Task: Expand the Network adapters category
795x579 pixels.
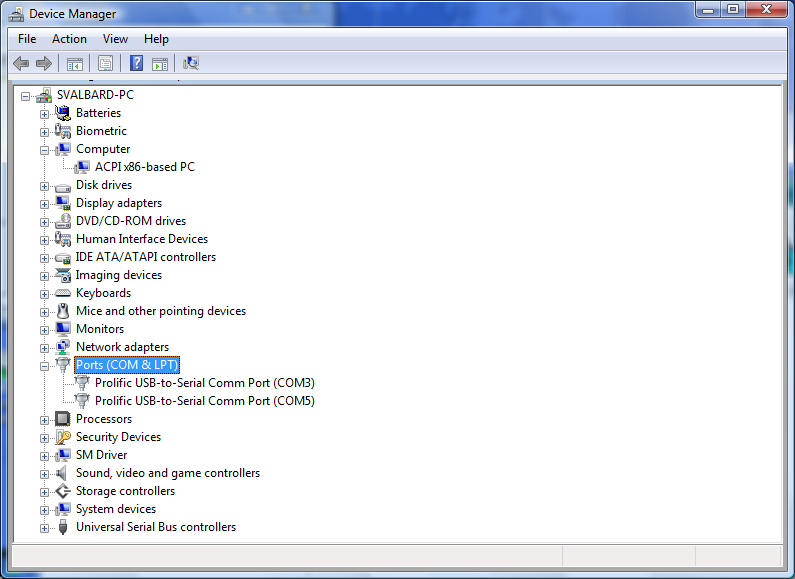Action: 44,348
